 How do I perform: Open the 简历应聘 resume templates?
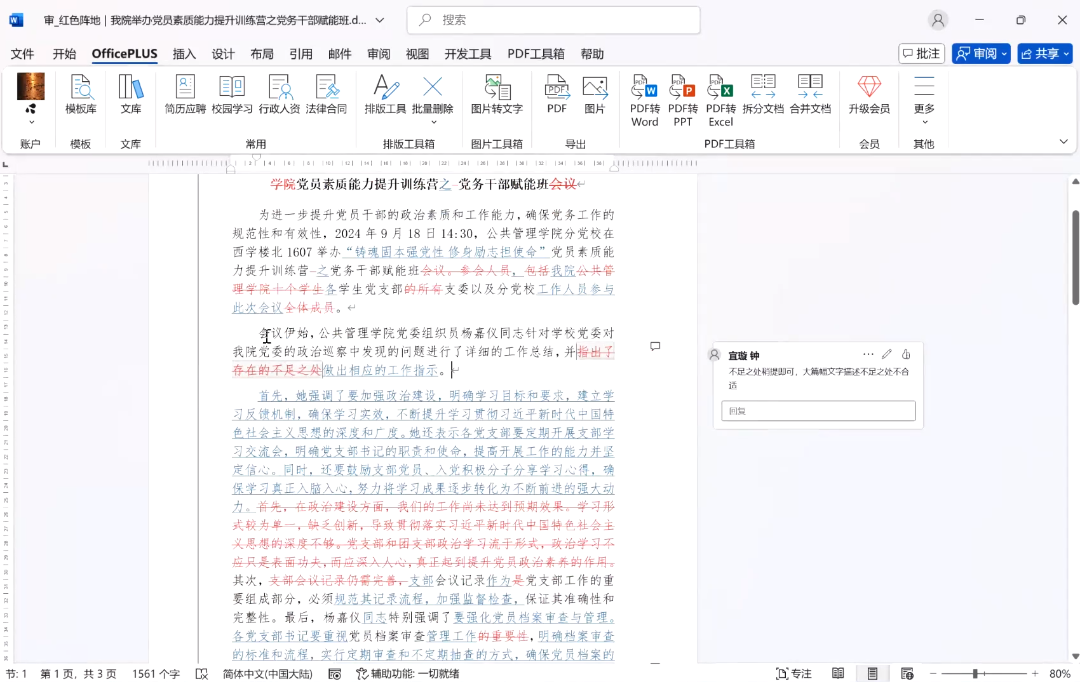pyautogui.click(x=185, y=94)
